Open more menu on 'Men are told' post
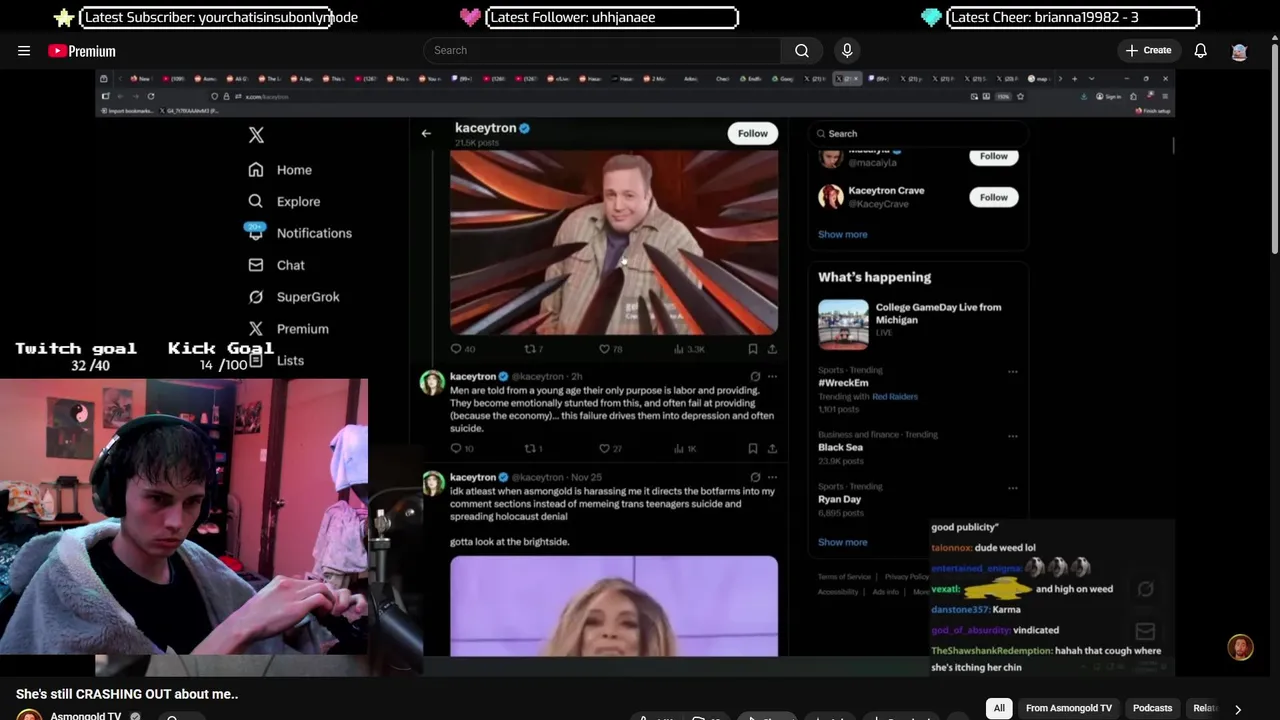This screenshot has width=1280, height=720. pyautogui.click(x=772, y=377)
